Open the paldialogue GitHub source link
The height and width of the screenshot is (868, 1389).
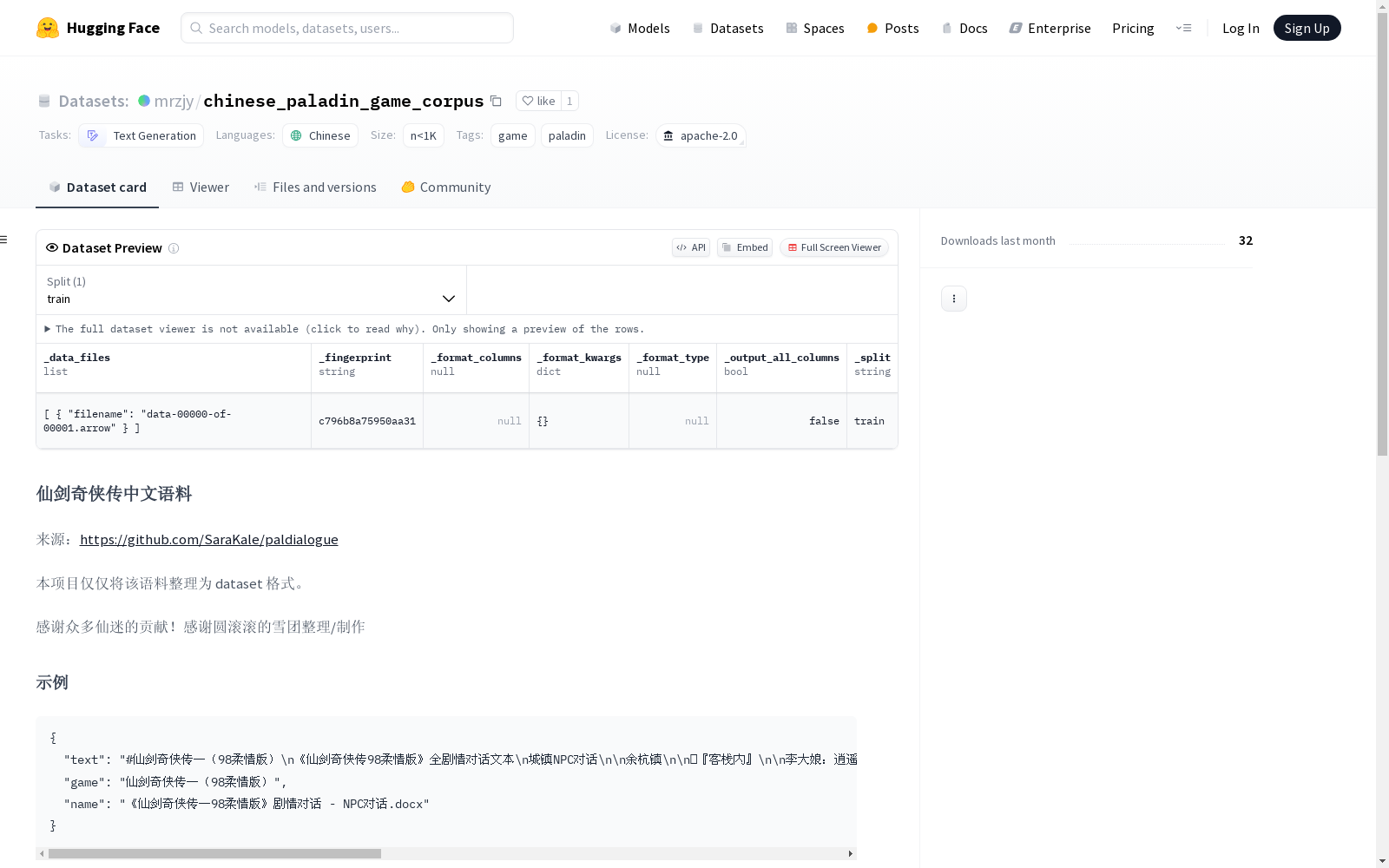(x=209, y=539)
